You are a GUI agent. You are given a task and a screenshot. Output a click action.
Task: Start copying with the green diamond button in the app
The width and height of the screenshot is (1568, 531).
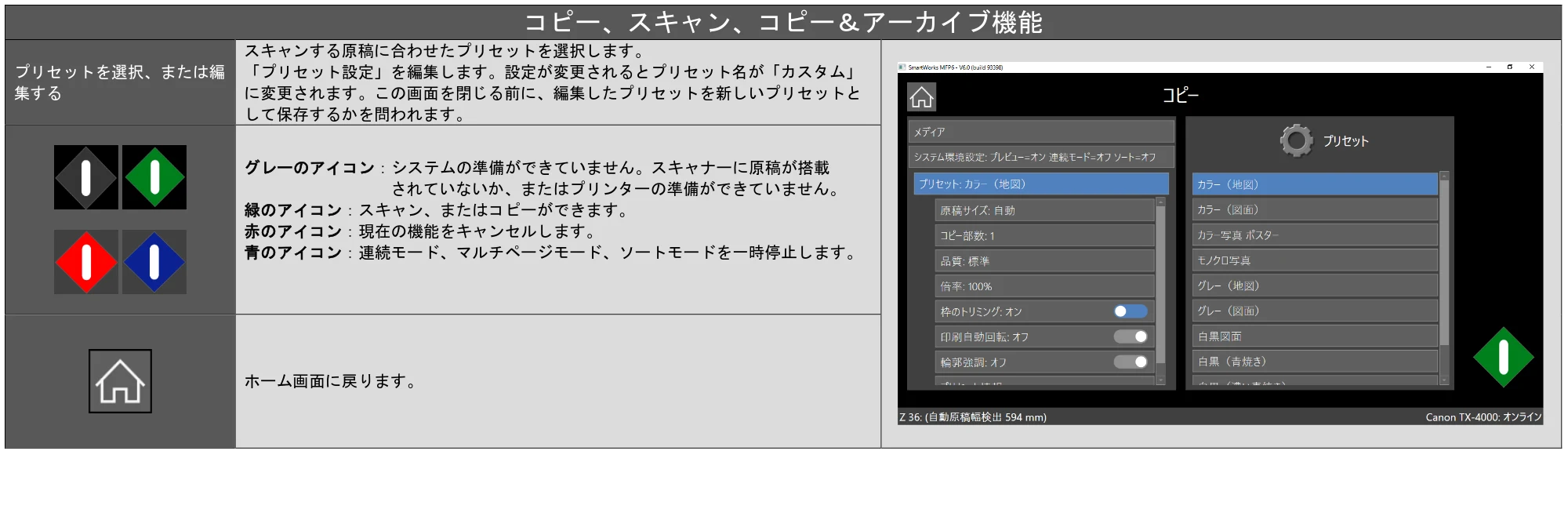pos(1503,357)
